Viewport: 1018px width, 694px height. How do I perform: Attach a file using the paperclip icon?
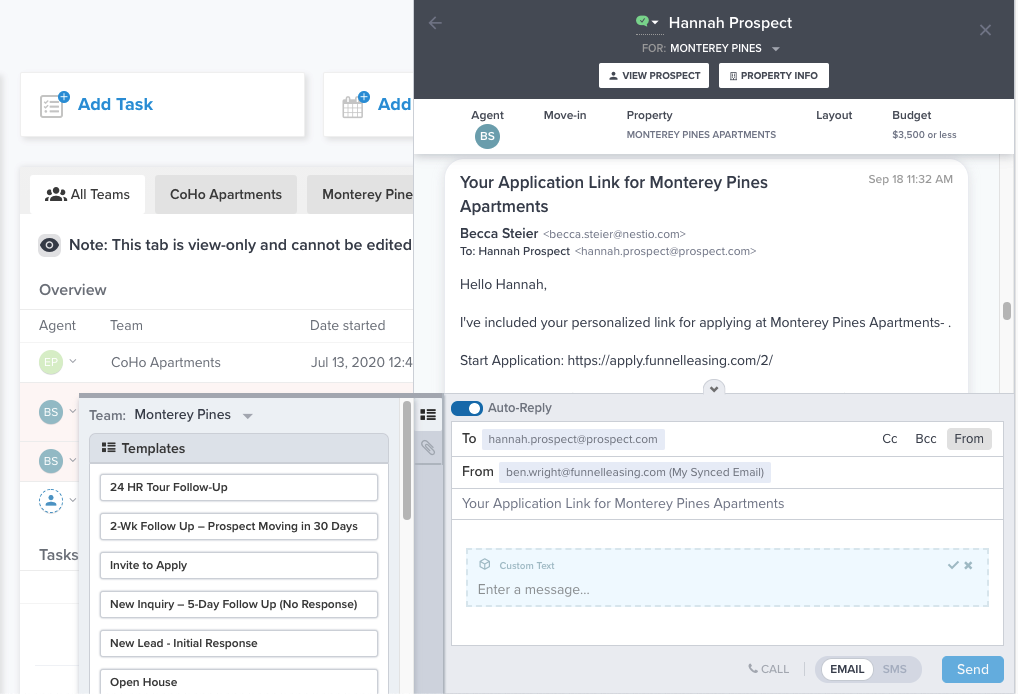point(428,448)
